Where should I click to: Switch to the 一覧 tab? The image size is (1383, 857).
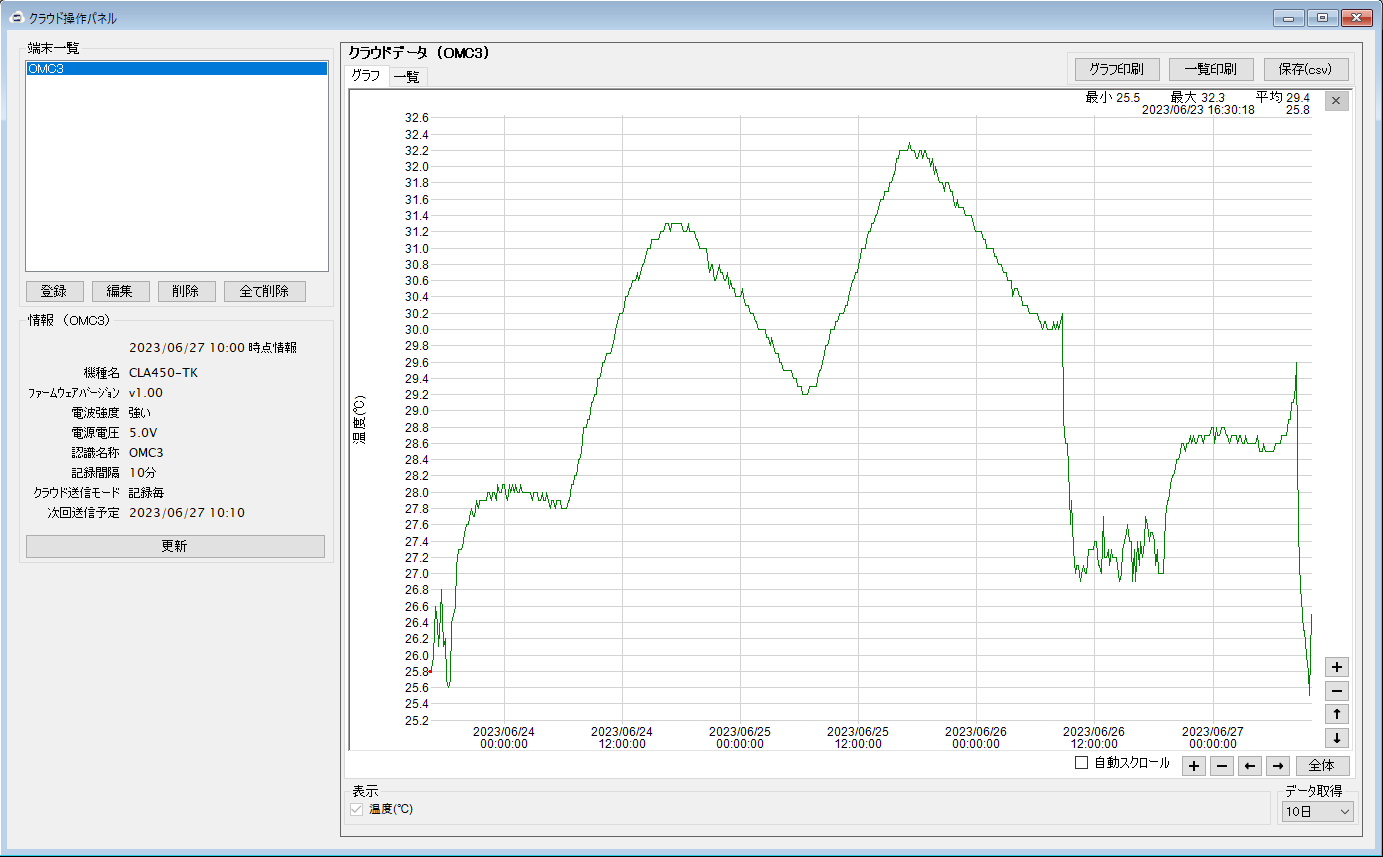[x=407, y=77]
